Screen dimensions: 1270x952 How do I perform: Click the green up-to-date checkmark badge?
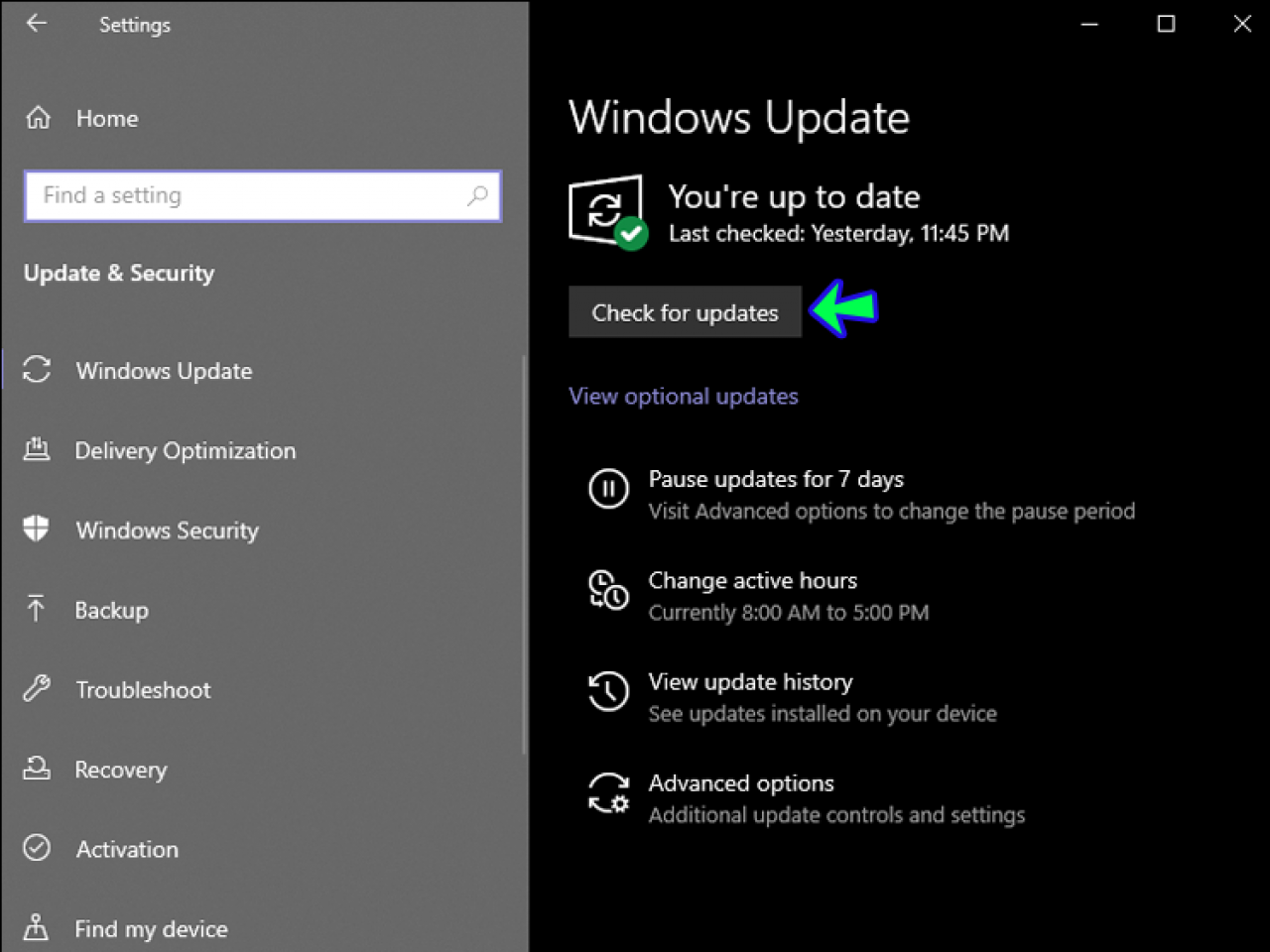tap(629, 233)
